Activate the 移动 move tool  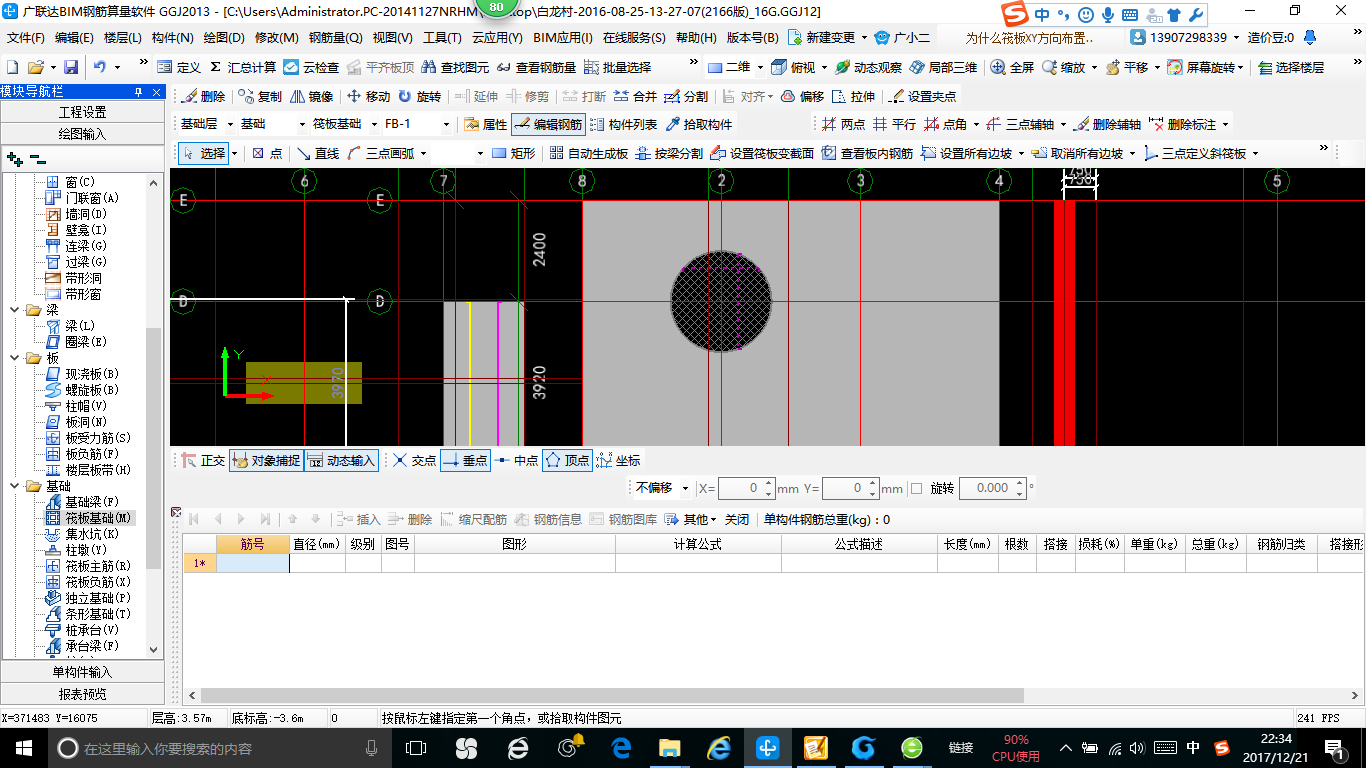tap(368, 97)
